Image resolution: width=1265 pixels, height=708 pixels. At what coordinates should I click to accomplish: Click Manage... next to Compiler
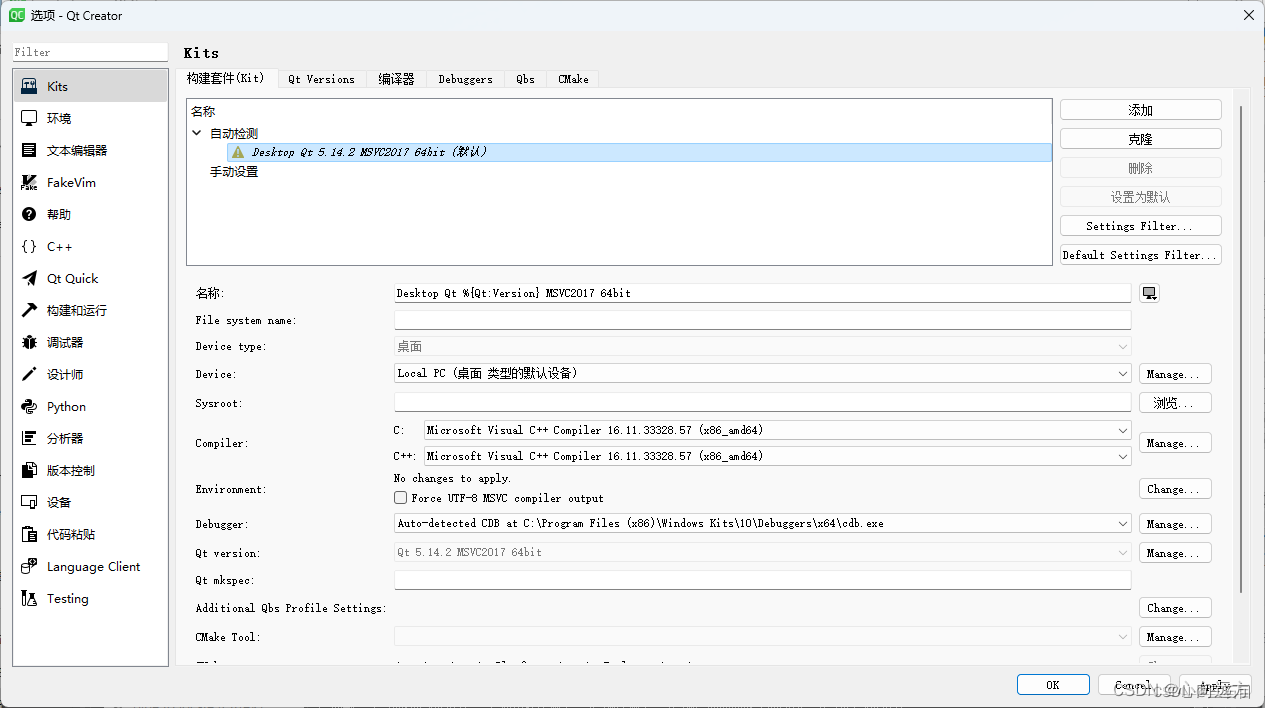(1175, 443)
